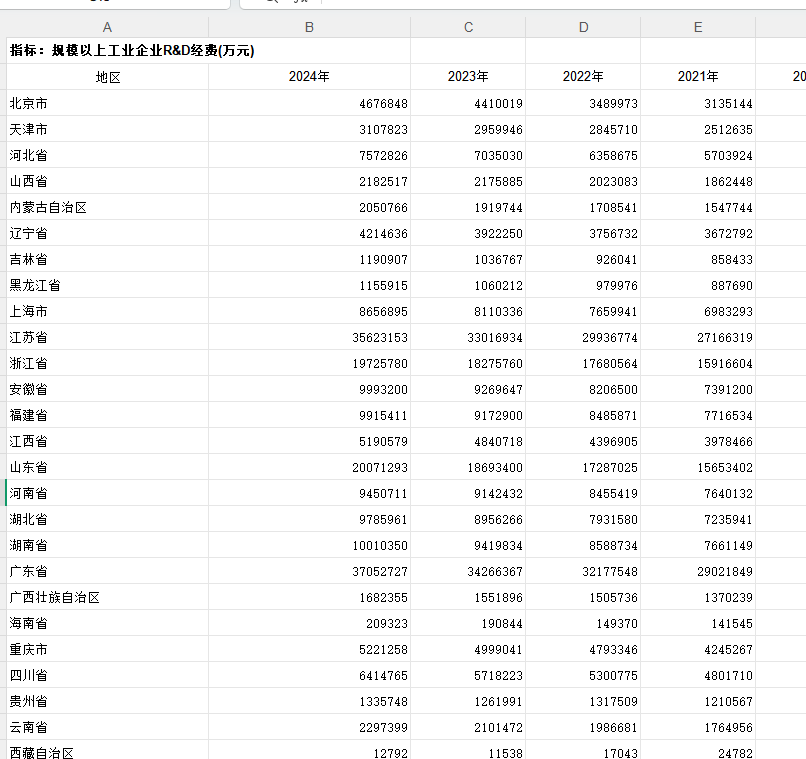Click the 江苏省 row label
The width and height of the screenshot is (806, 759).
point(28,338)
